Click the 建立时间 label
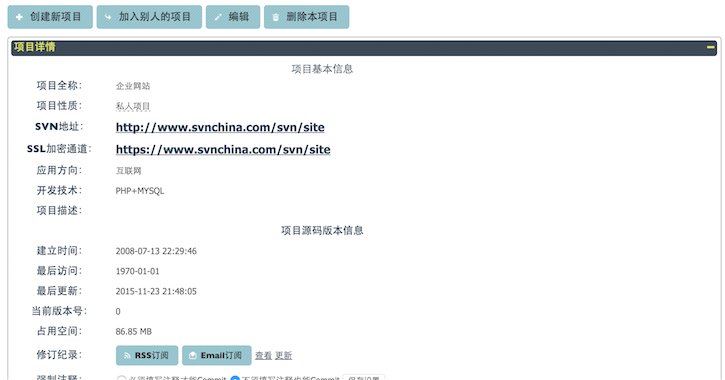This screenshot has width=725, height=380. click(x=59, y=251)
